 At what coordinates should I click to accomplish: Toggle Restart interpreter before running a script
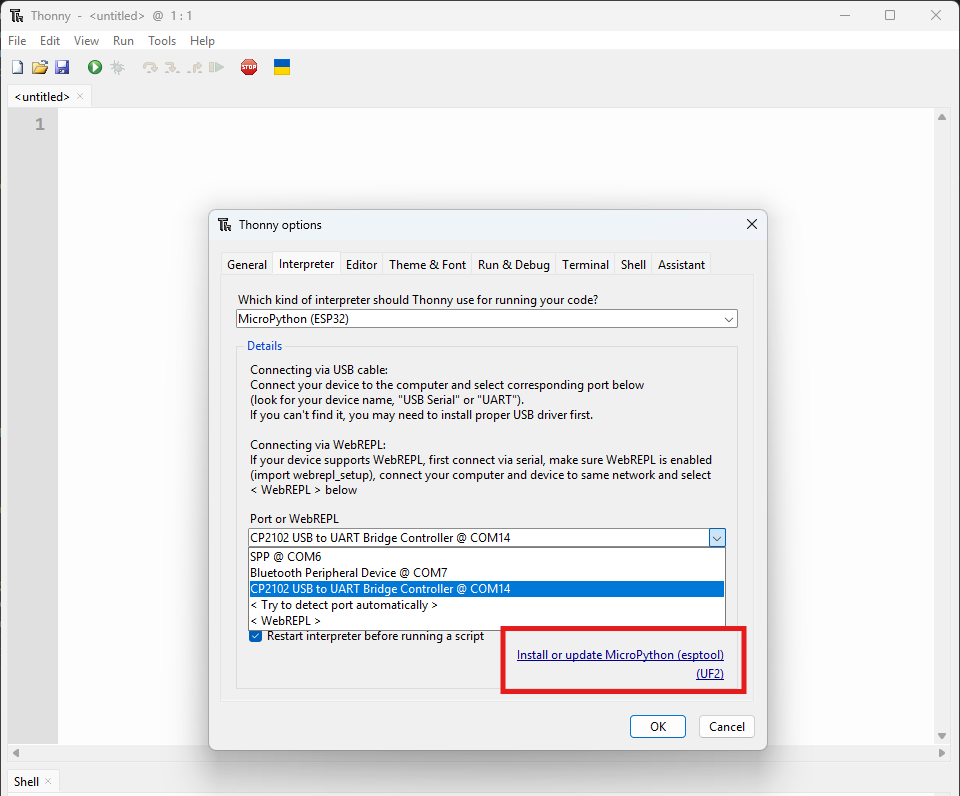click(255, 636)
